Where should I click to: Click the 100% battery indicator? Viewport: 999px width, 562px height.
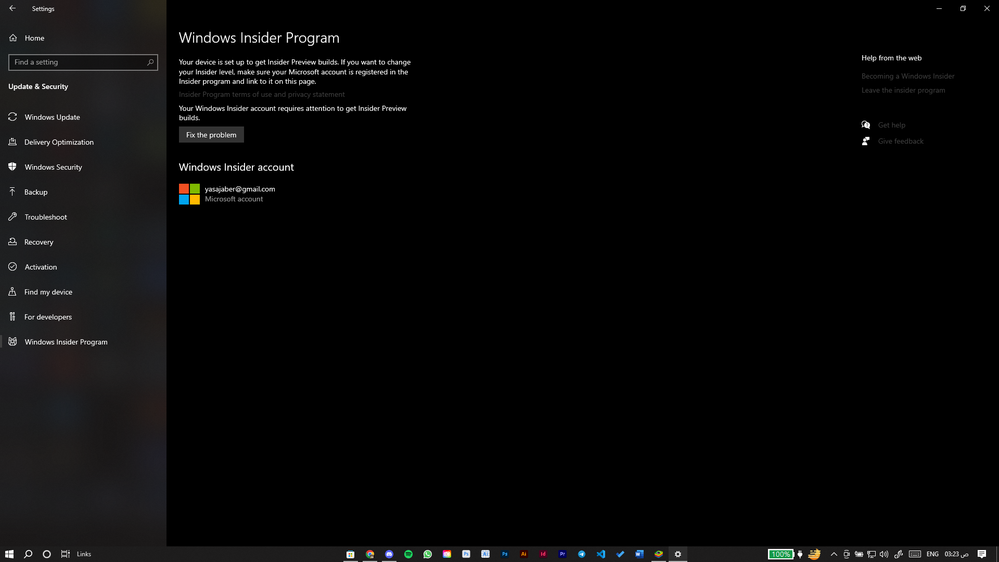780,554
